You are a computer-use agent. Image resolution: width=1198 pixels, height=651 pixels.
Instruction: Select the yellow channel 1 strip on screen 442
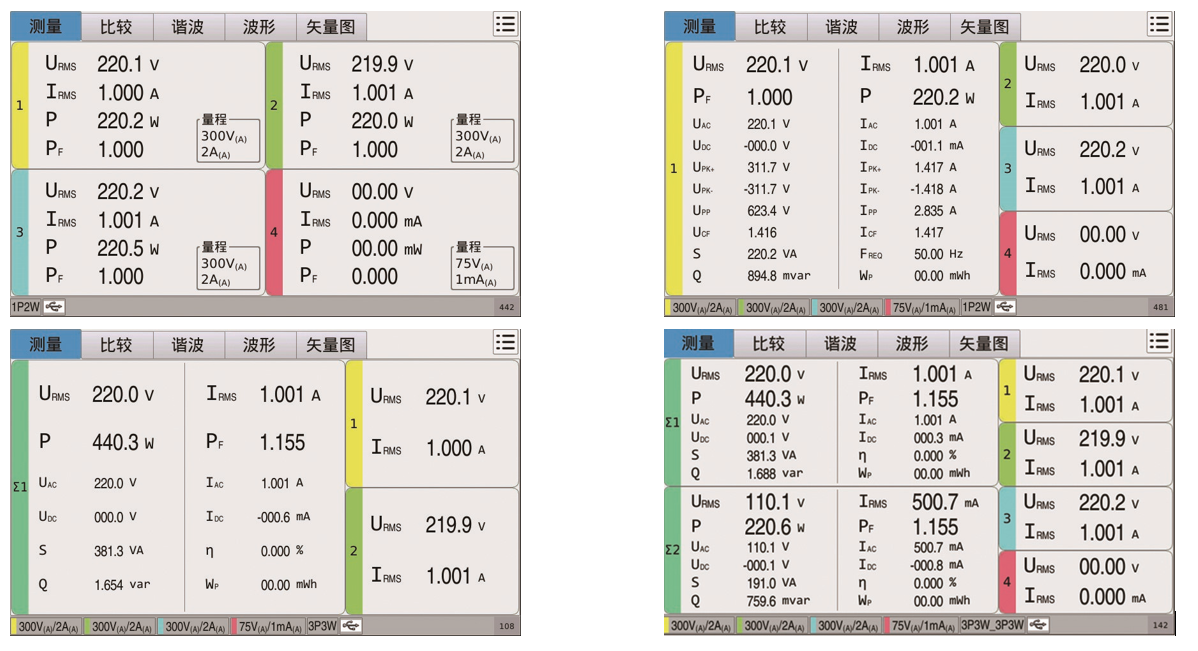tap(20, 105)
